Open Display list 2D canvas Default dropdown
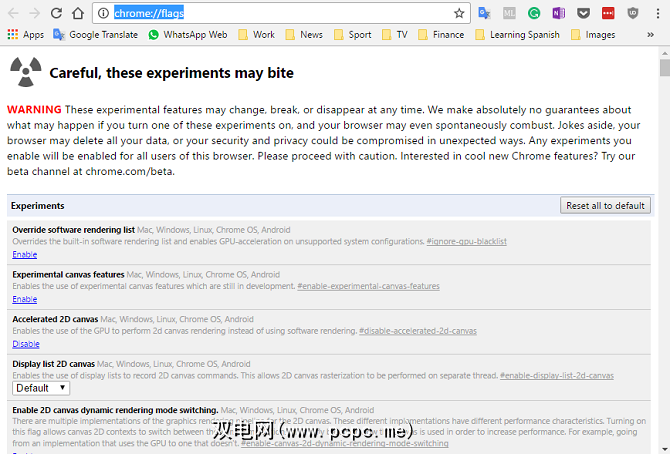This screenshot has width=670, height=454. tap(41, 388)
